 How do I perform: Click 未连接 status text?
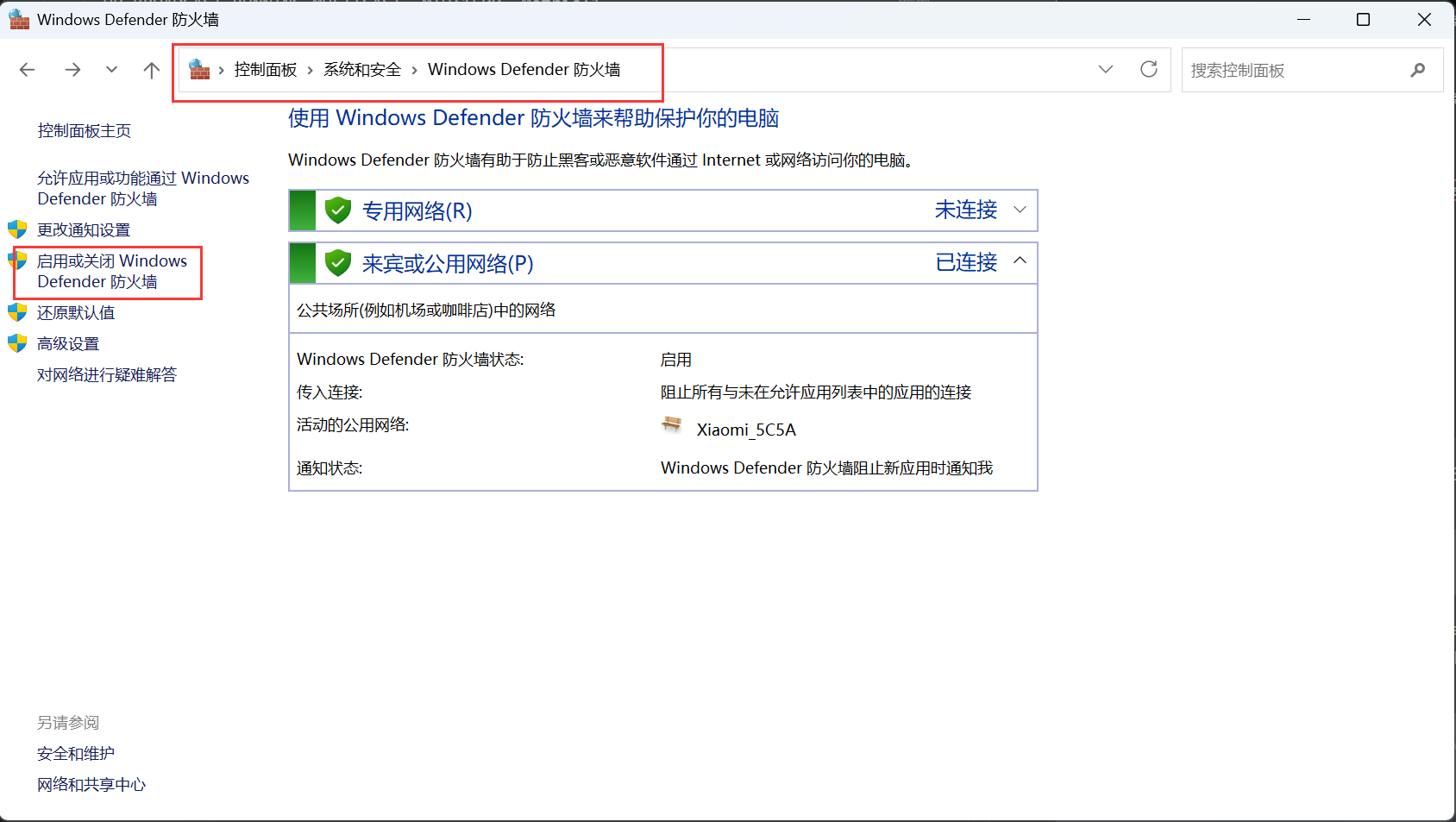(x=966, y=210)
